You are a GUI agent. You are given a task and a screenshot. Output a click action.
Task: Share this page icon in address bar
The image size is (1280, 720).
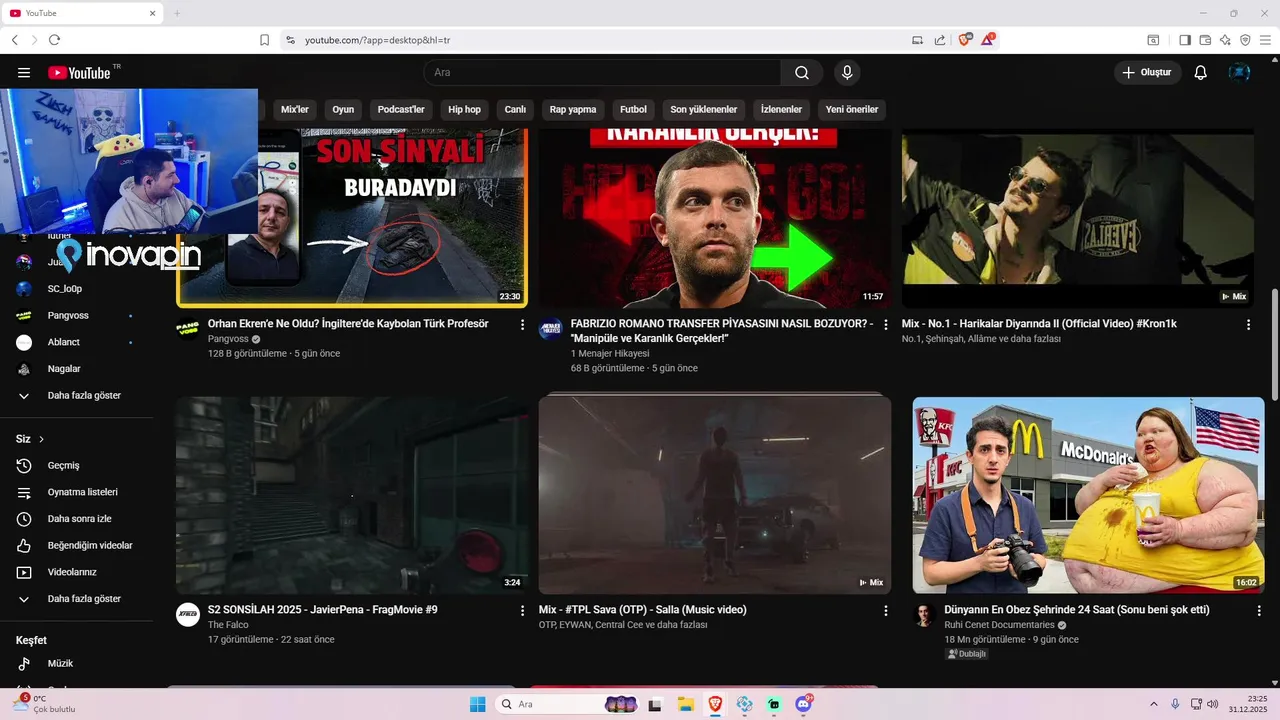[940, 40]
